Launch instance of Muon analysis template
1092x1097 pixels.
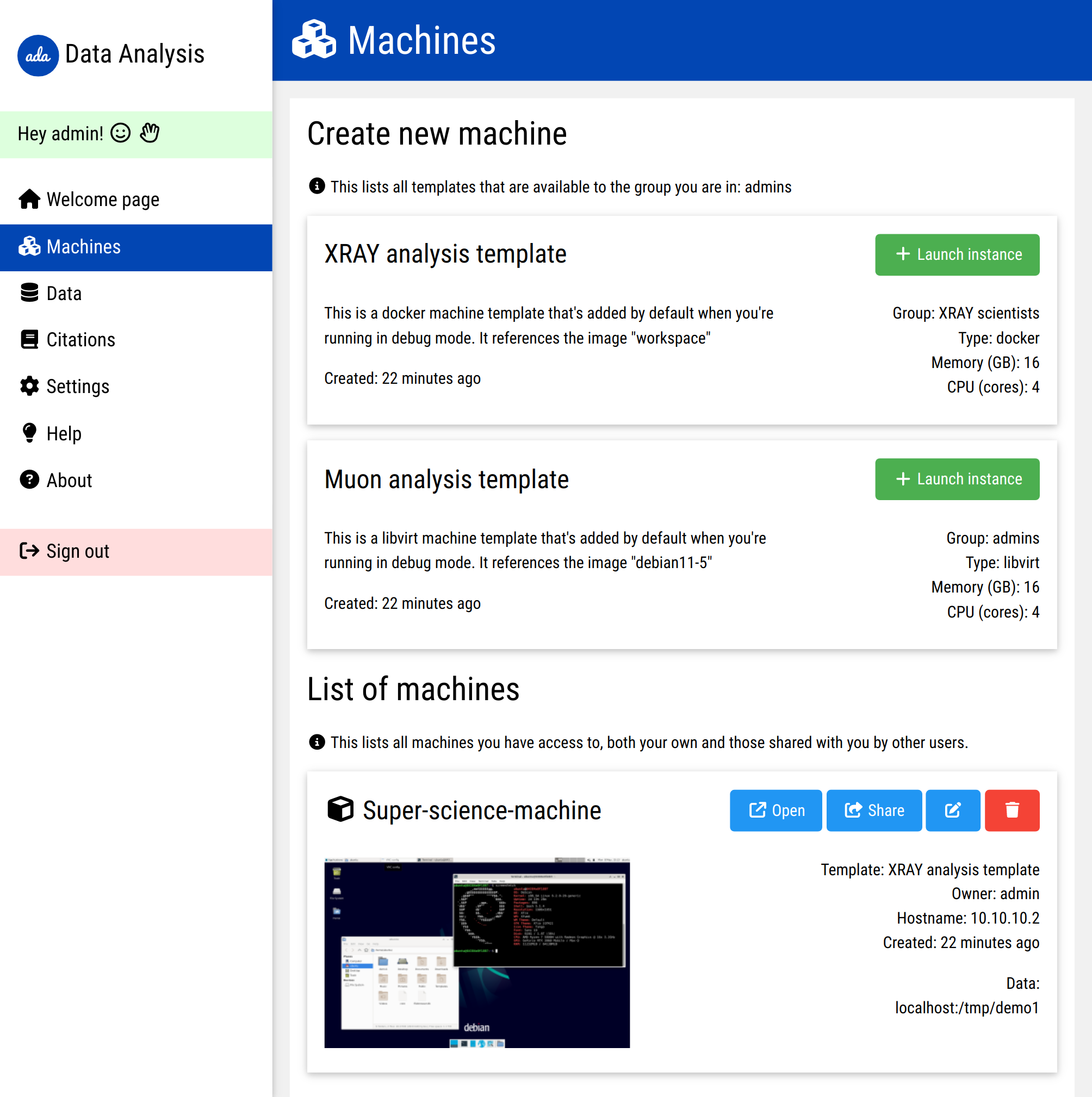tap(957, 479)
